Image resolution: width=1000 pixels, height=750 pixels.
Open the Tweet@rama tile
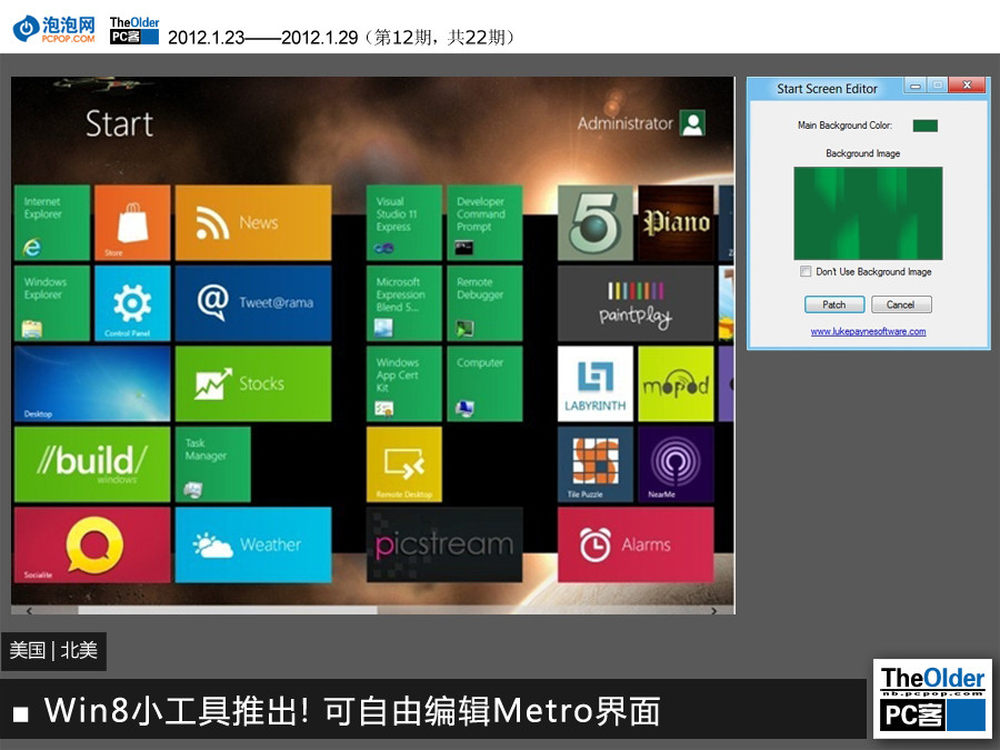click(253, 304)
